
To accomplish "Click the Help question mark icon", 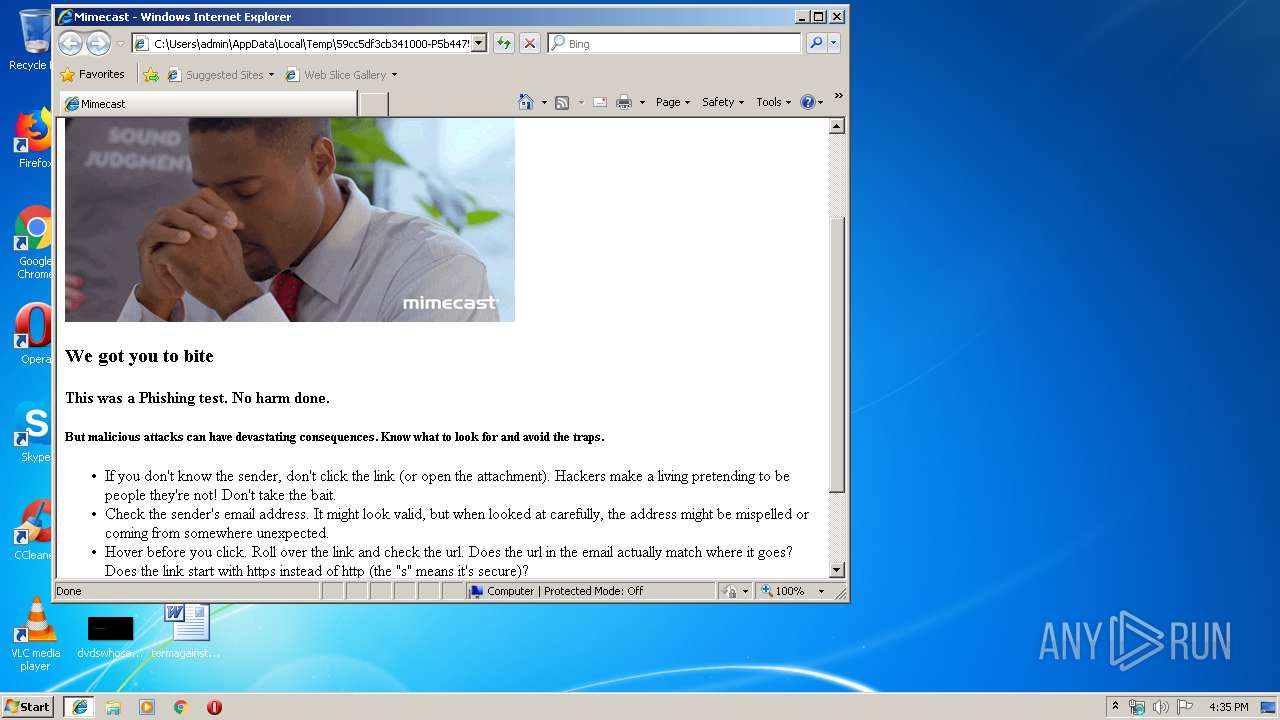I will tap(807, 102).
